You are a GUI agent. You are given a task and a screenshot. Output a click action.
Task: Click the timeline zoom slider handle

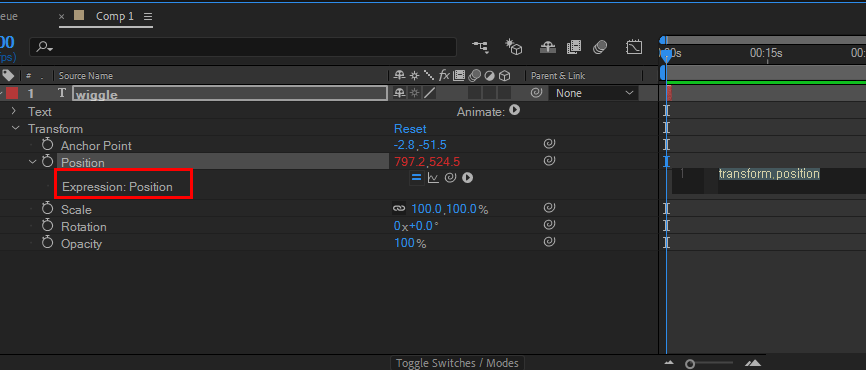click(x=689, y=363)
